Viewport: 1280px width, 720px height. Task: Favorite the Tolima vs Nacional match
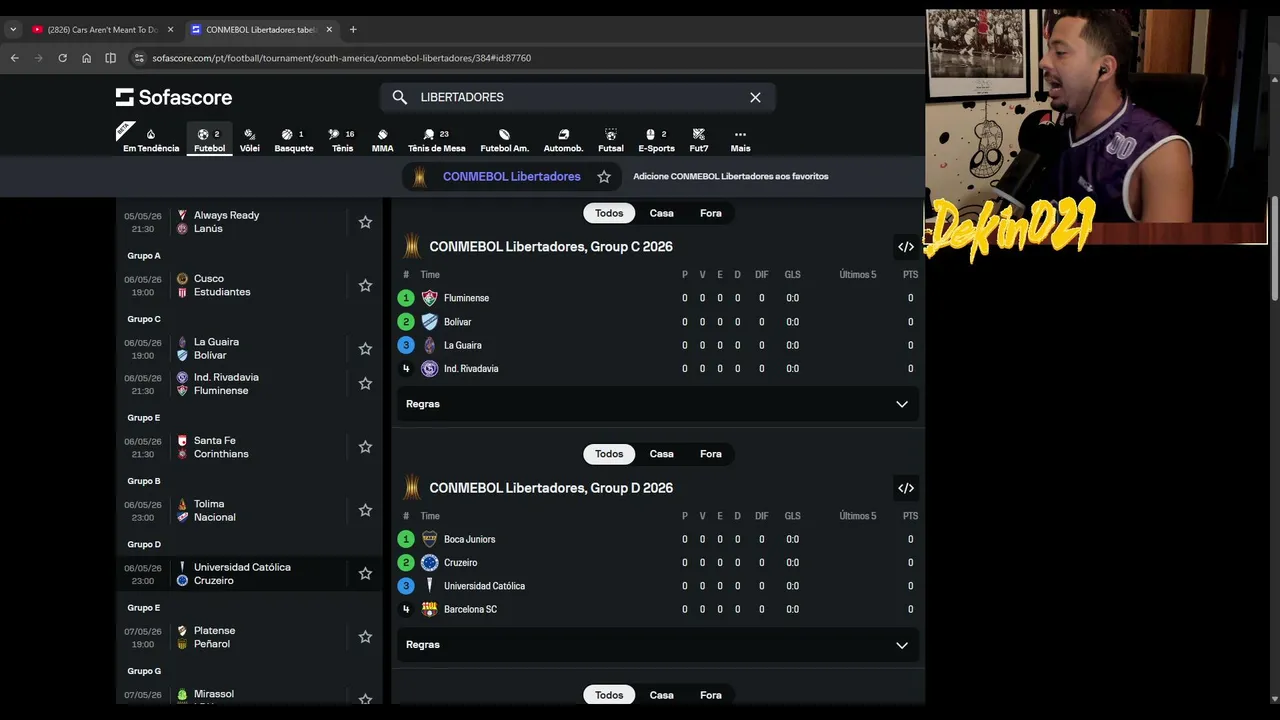click(365, 510)
